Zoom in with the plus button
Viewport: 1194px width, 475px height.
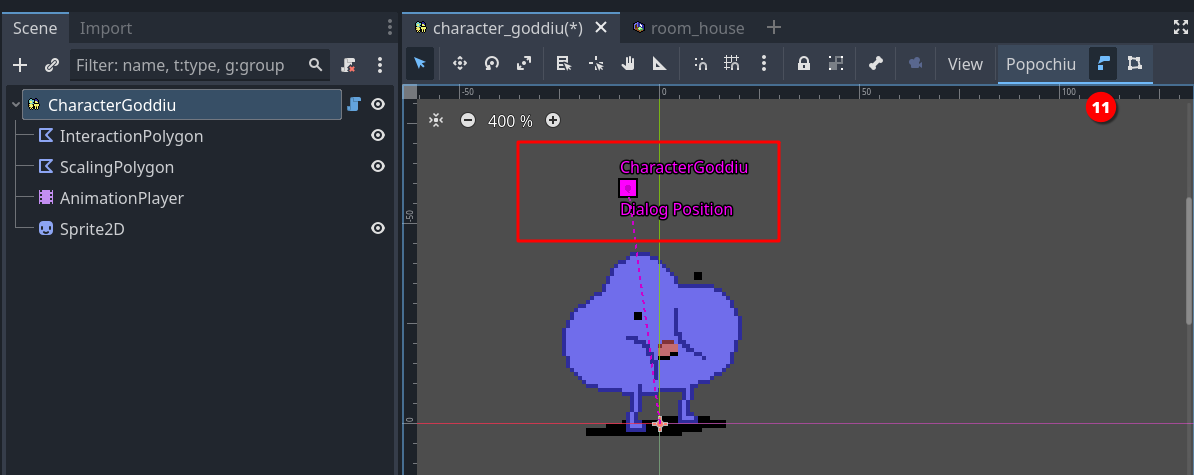point(553,120)
